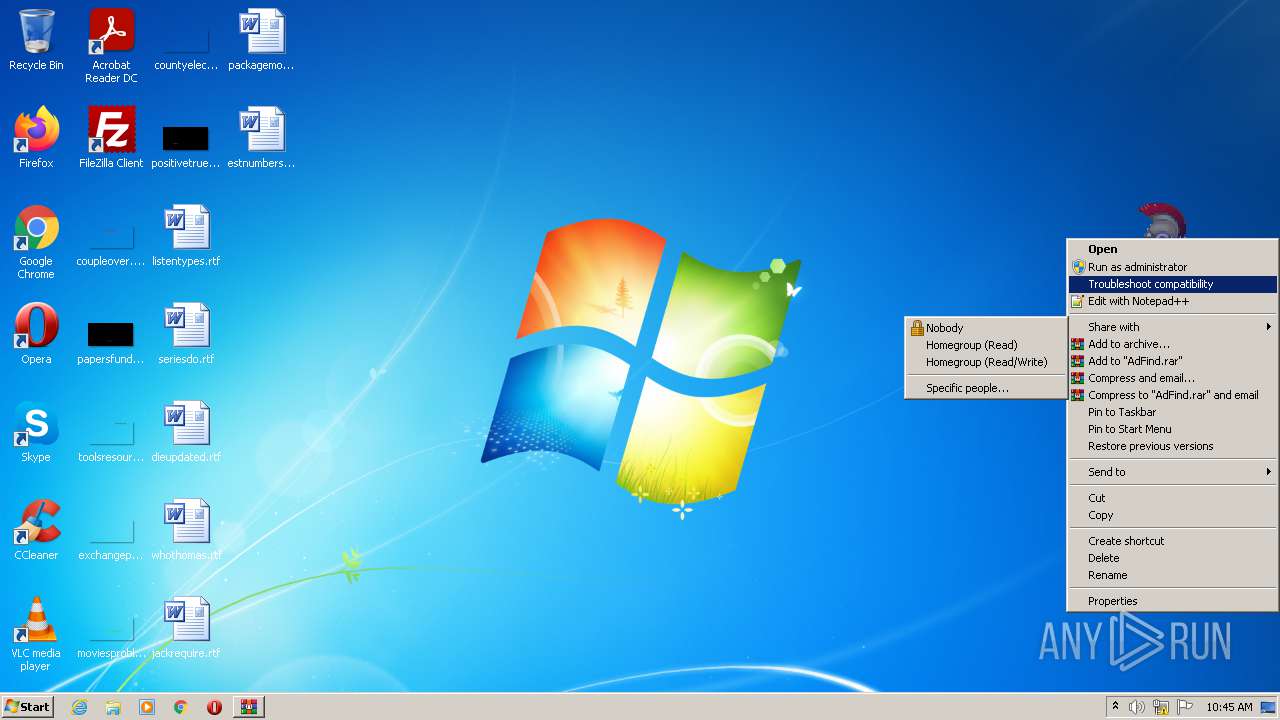
Task: Select the Opera desktop shortcut
Action: [36, 334]
